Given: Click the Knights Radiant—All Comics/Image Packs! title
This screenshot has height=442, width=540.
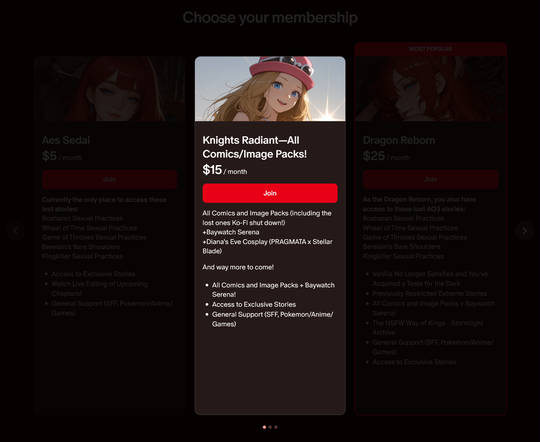Looking at the screenshot, I should [x=255, y=147].
